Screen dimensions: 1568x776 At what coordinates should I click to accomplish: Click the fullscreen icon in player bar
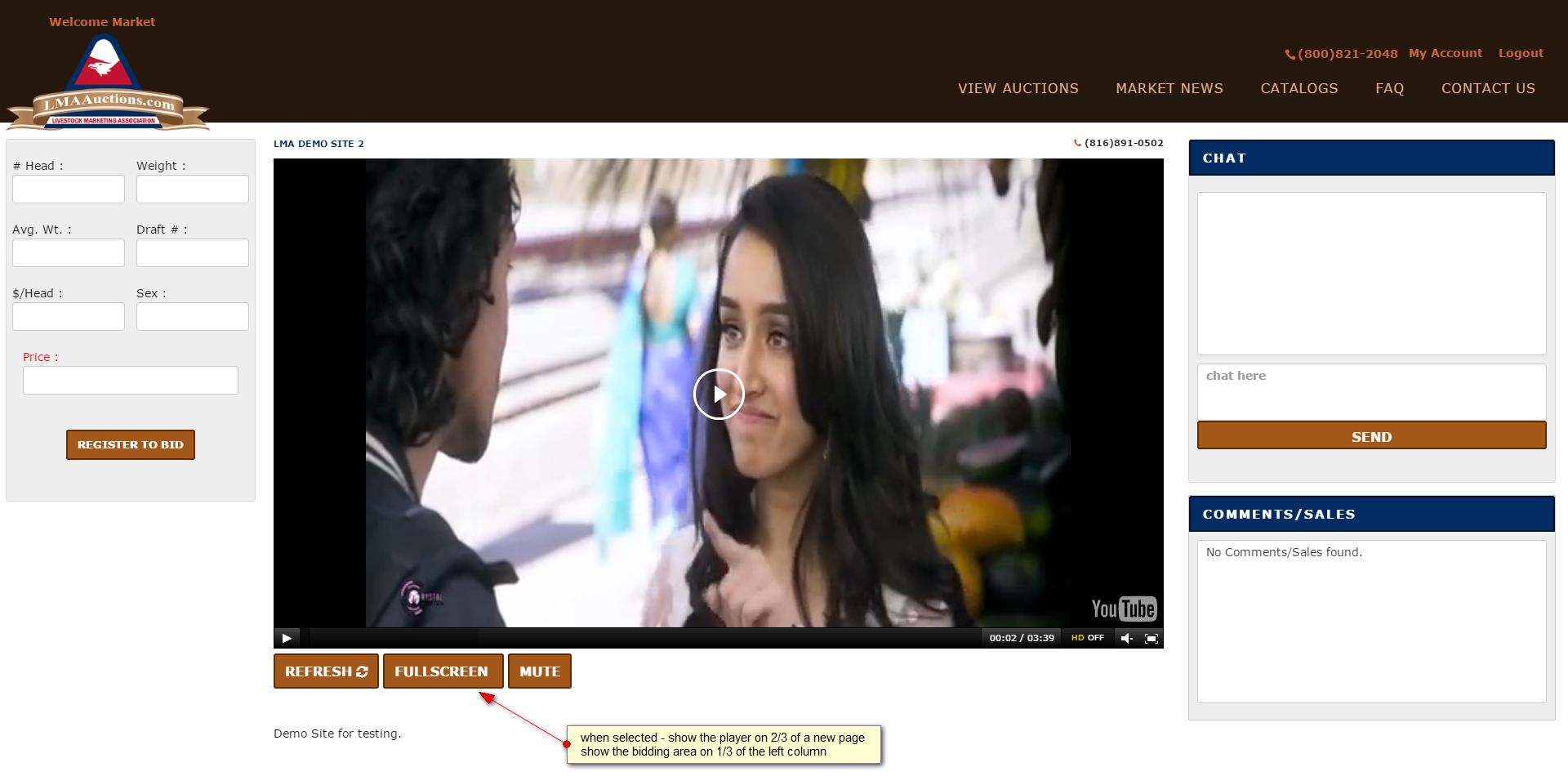(1151, 638)
